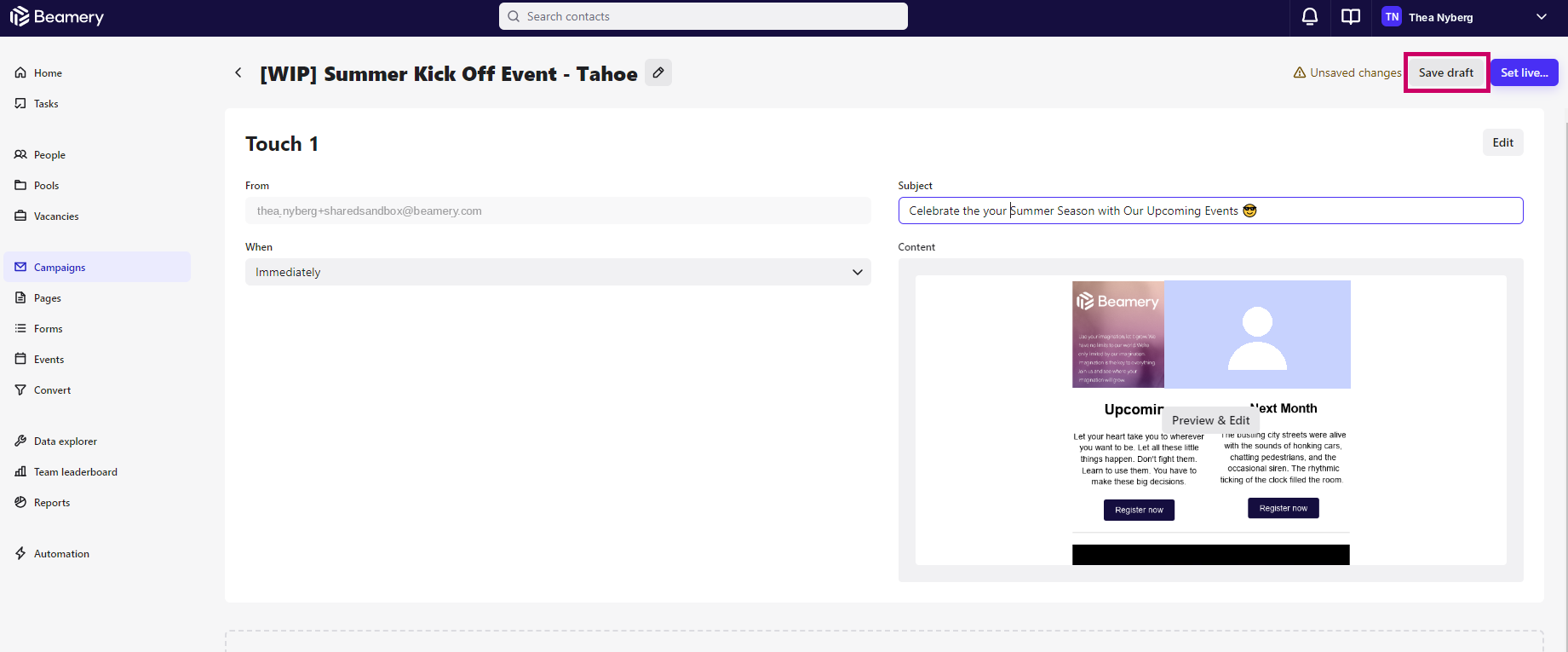Click the Beamery logo
This screenshot has height=652, width=1568.
(57, 16)
